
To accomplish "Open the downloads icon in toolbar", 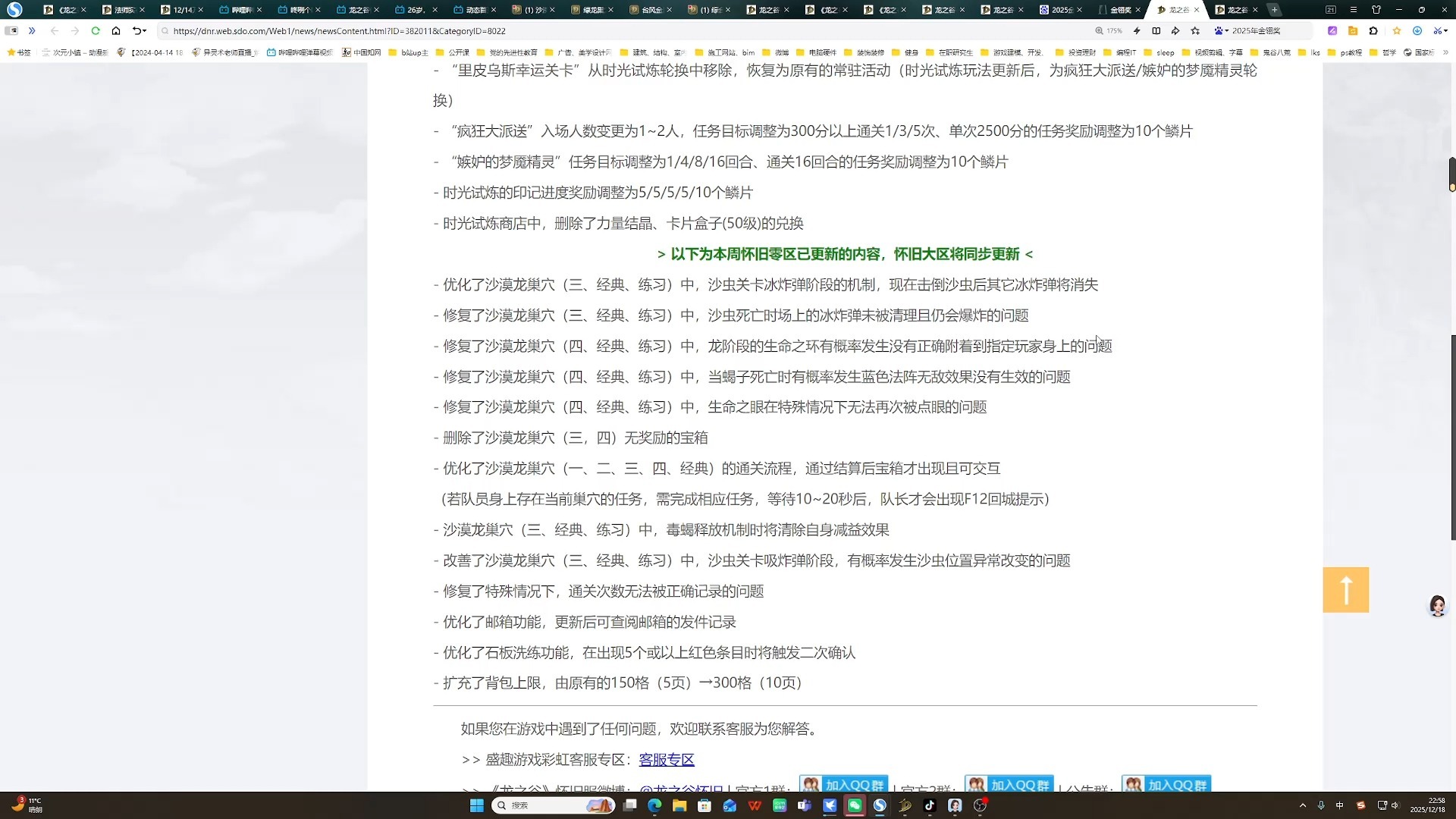I will (1417, 31).
